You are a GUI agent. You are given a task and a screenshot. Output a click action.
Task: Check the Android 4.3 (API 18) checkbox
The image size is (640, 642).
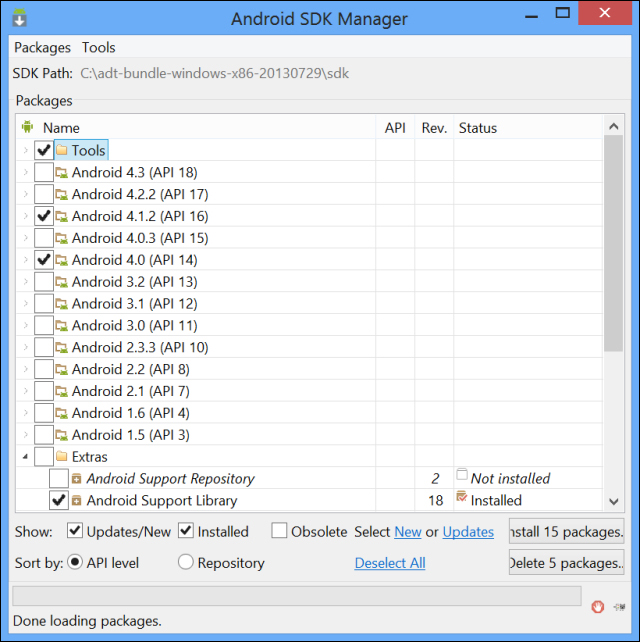coord(44,172)
